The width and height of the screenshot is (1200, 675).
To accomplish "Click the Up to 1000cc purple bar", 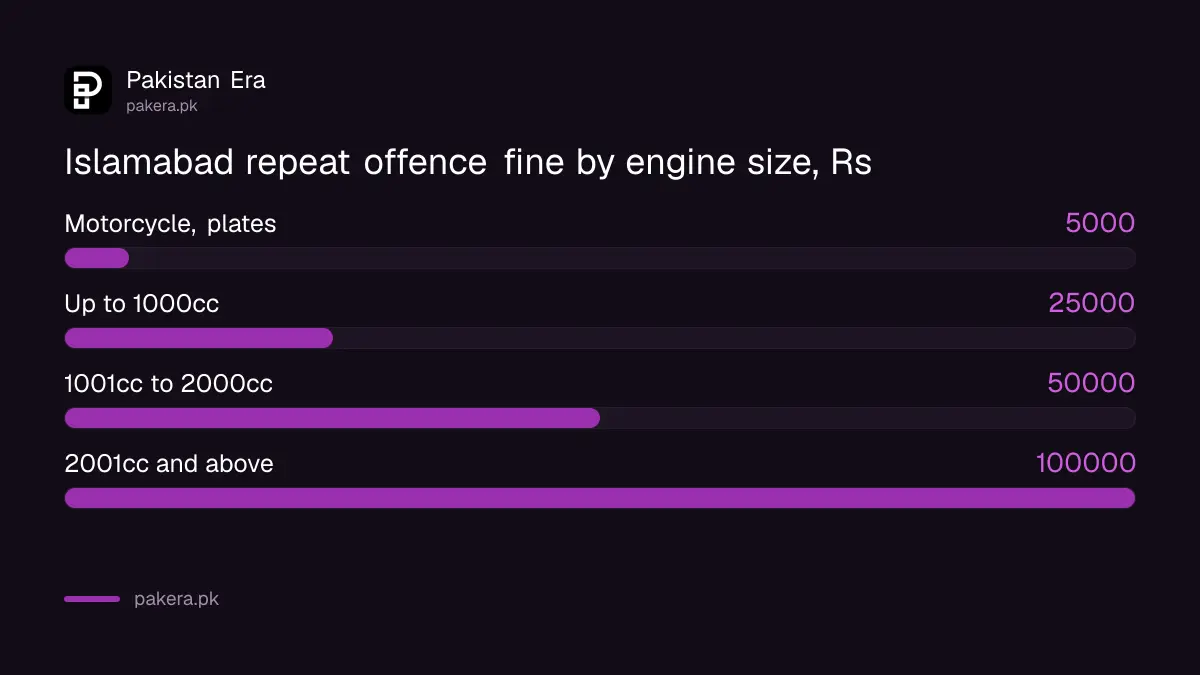I will click(x=198, y=338).
